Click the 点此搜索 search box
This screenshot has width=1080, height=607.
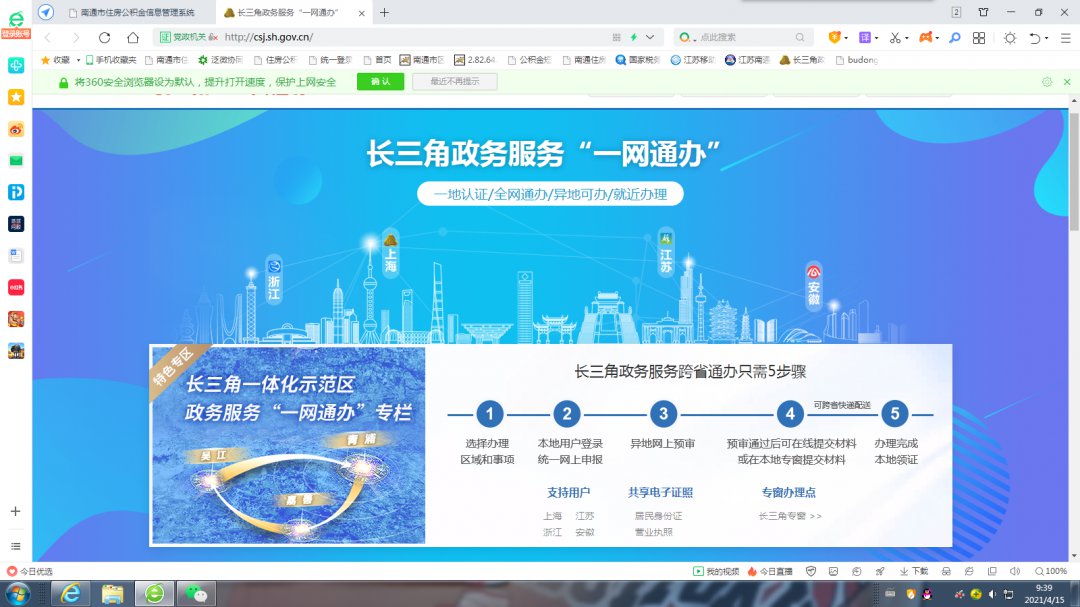pos(744,37)
